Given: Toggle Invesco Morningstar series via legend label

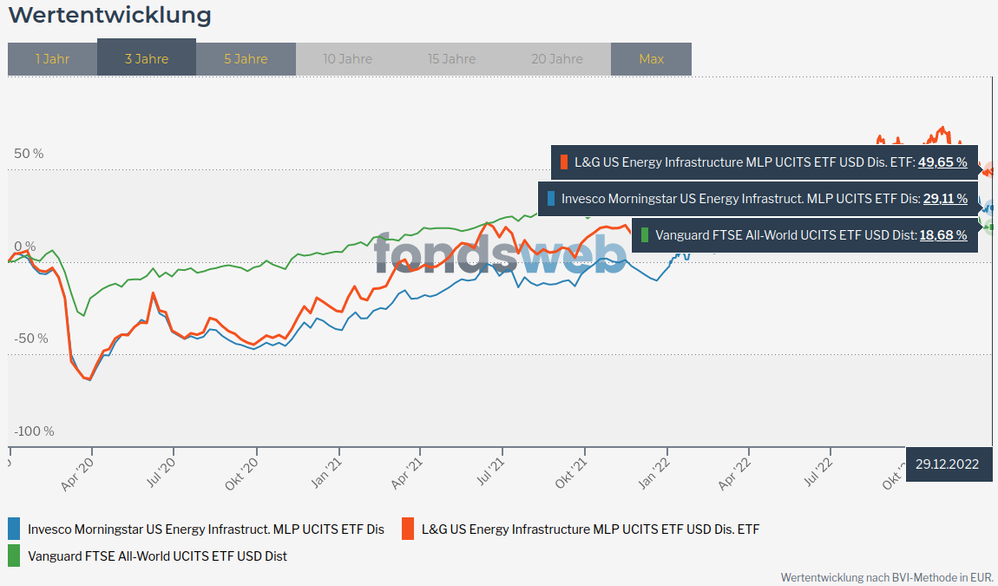Looking at the screenshot, I should 206,529.
